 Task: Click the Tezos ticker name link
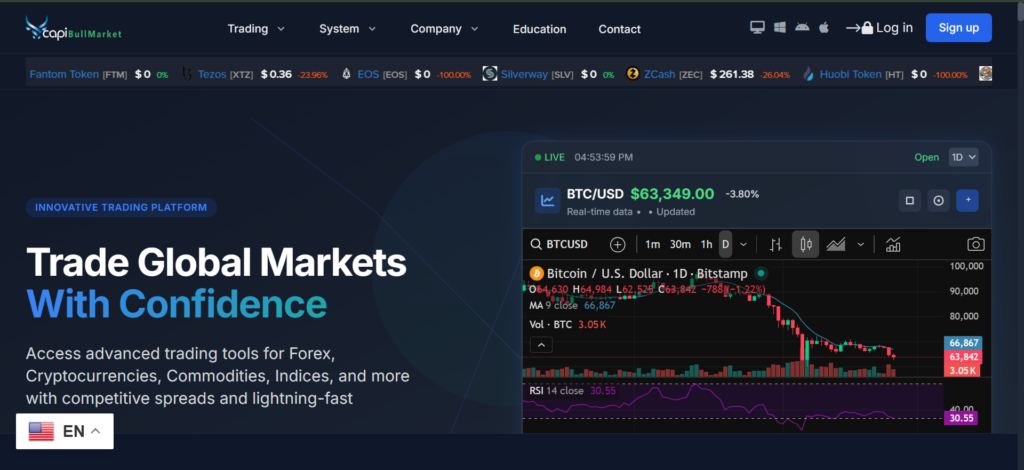(x=211, y=74)
